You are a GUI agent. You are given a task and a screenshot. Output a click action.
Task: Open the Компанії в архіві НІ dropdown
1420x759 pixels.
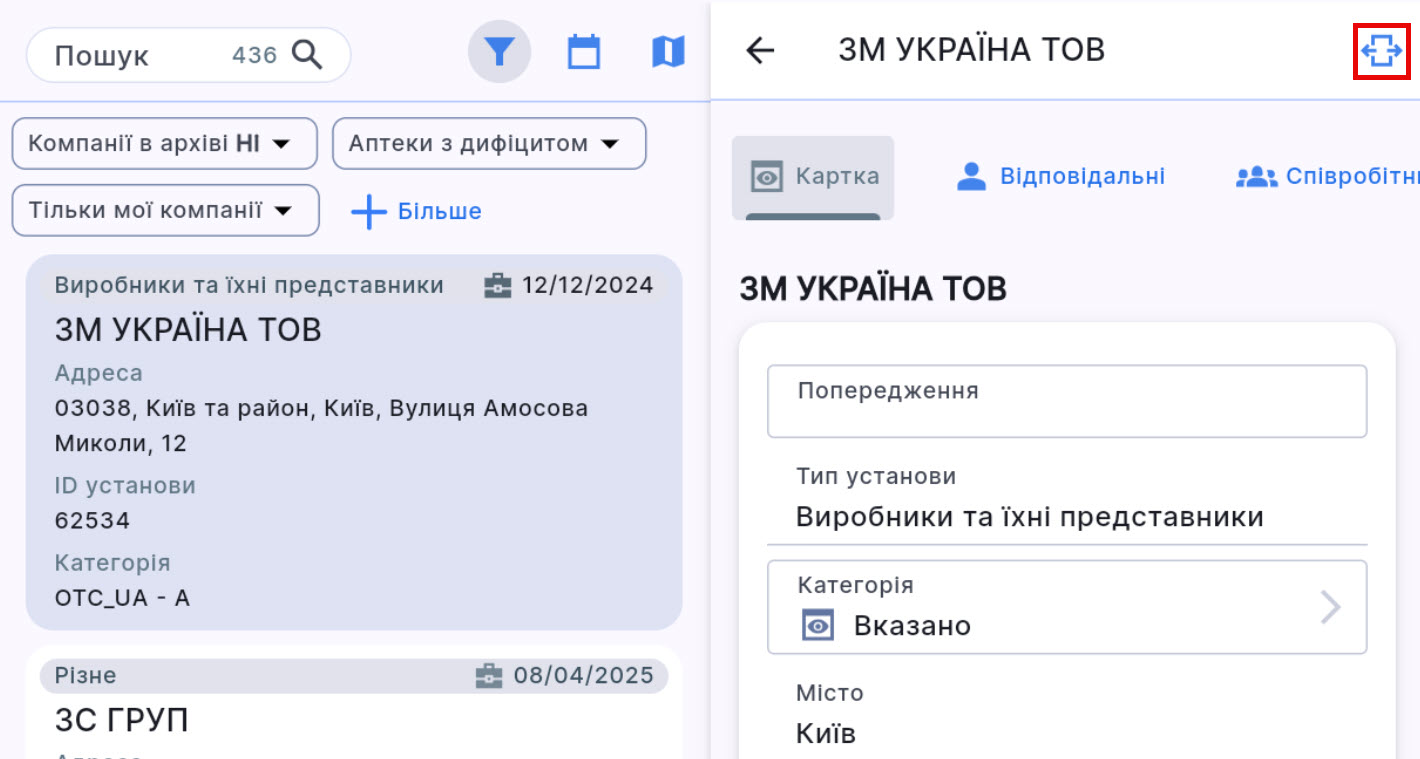(164, 143)
